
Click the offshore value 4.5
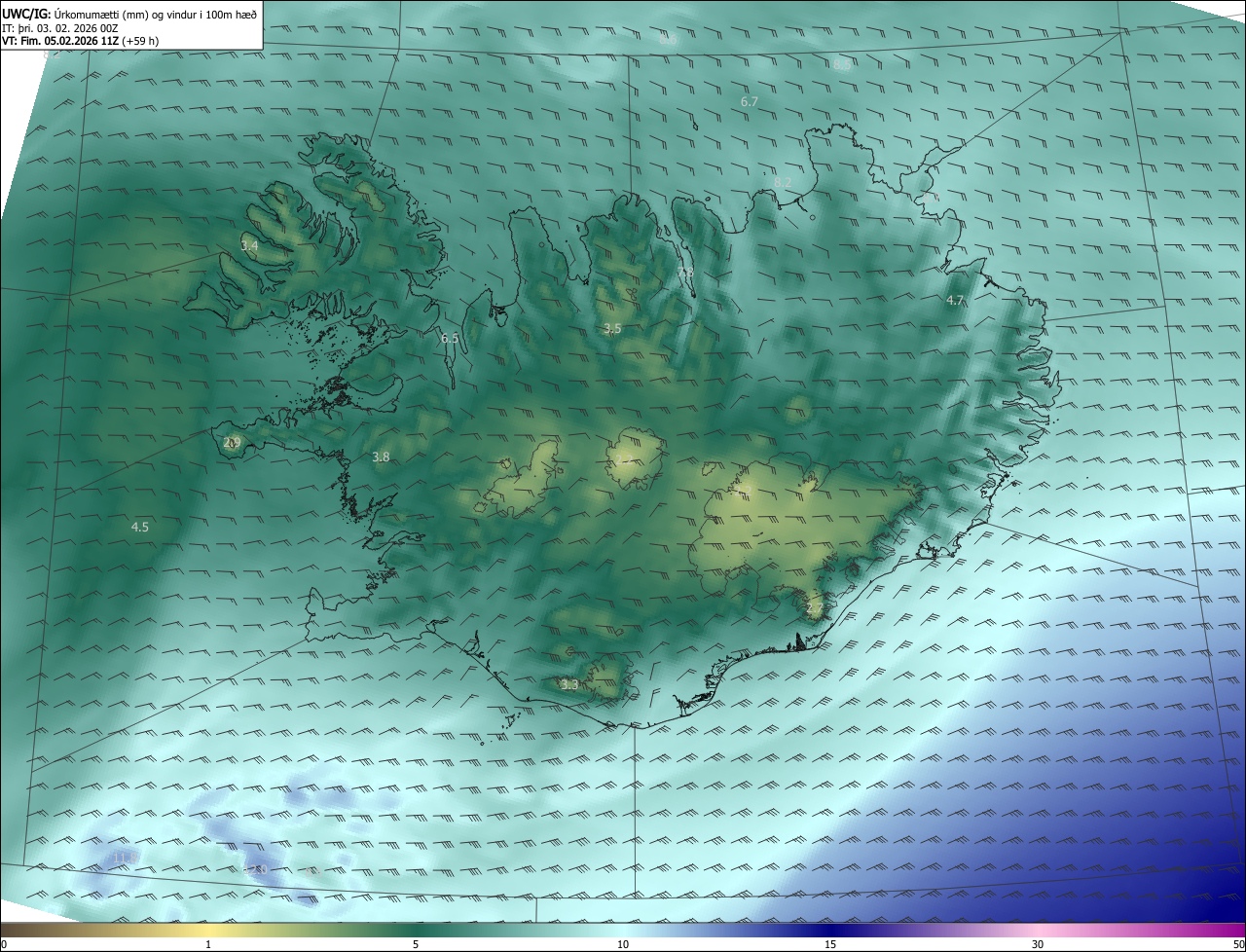(140, 527)
